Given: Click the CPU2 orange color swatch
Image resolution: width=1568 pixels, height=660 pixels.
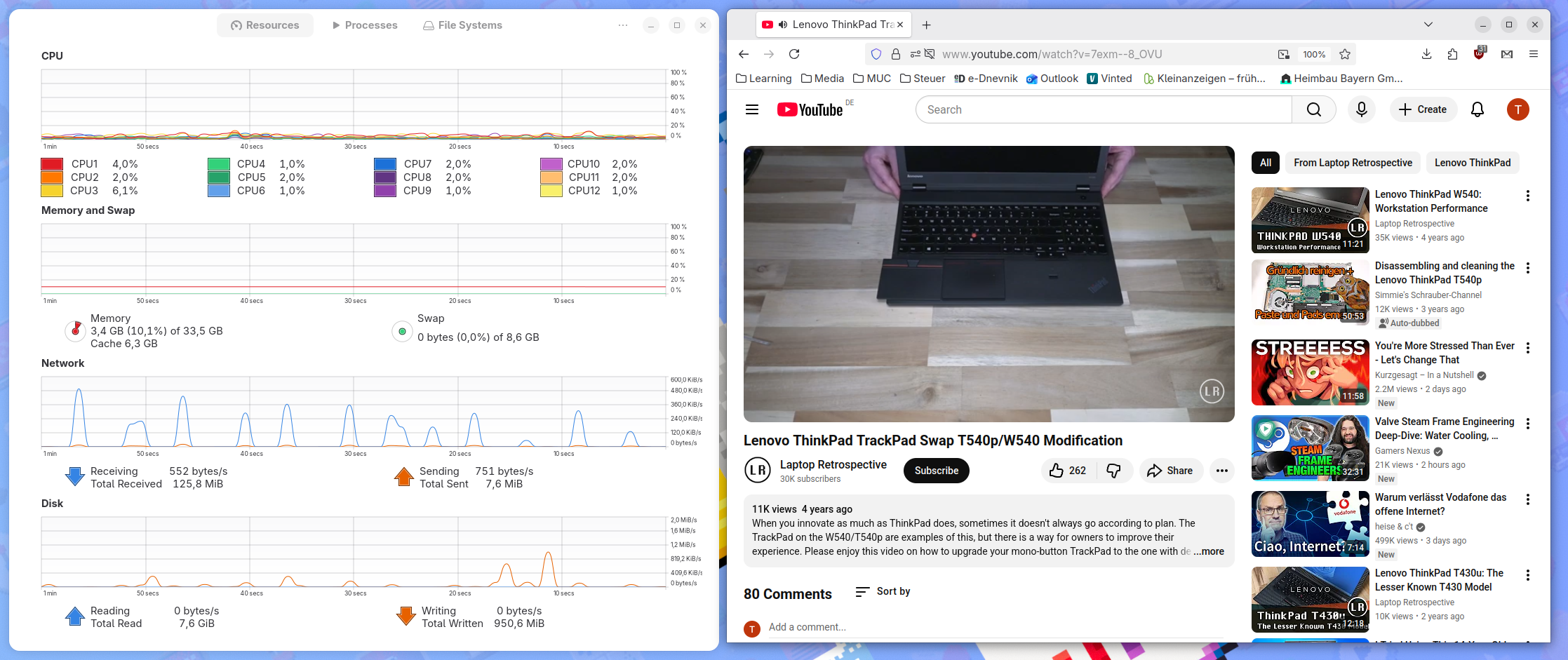Looking at the screenshot, I should pos(53,177).
